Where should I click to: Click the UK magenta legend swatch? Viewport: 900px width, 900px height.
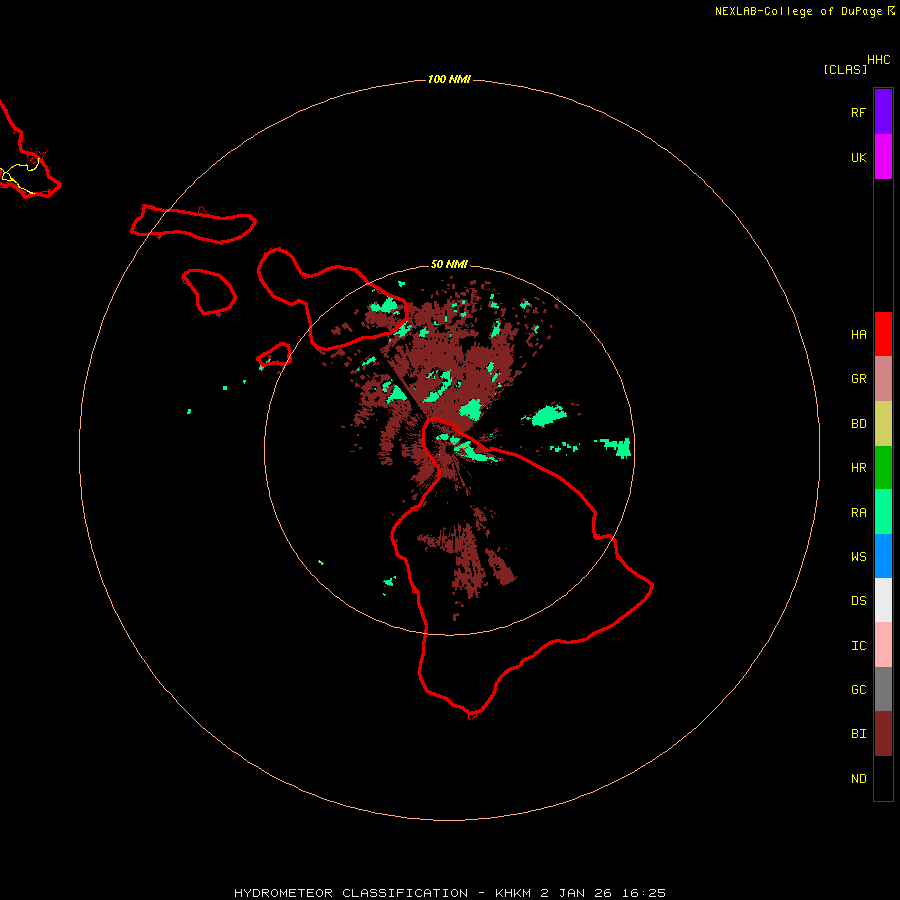tap(883, 157)
